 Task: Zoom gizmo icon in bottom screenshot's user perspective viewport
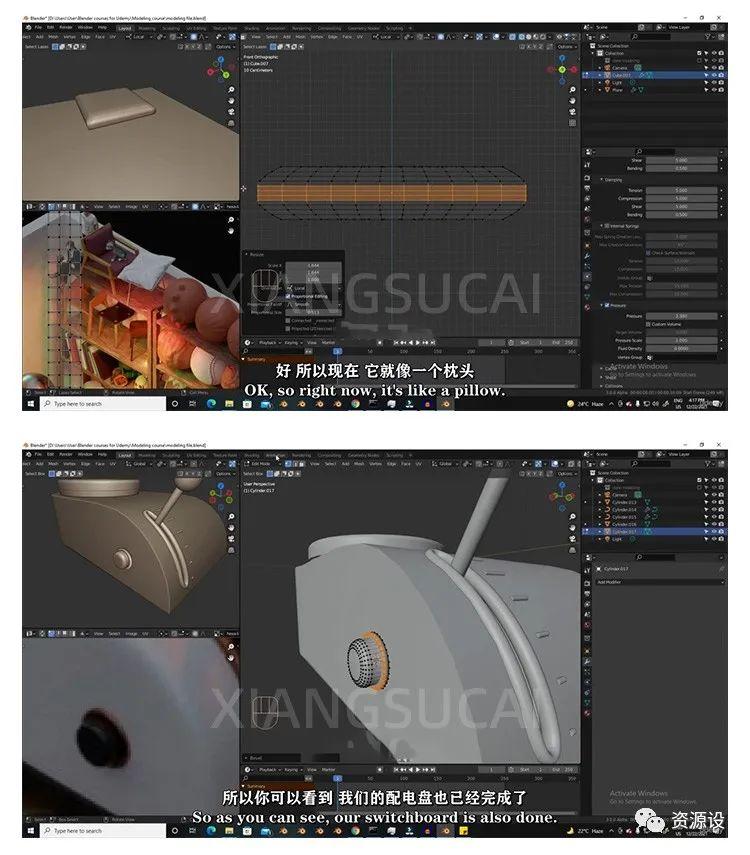(572, 516)
